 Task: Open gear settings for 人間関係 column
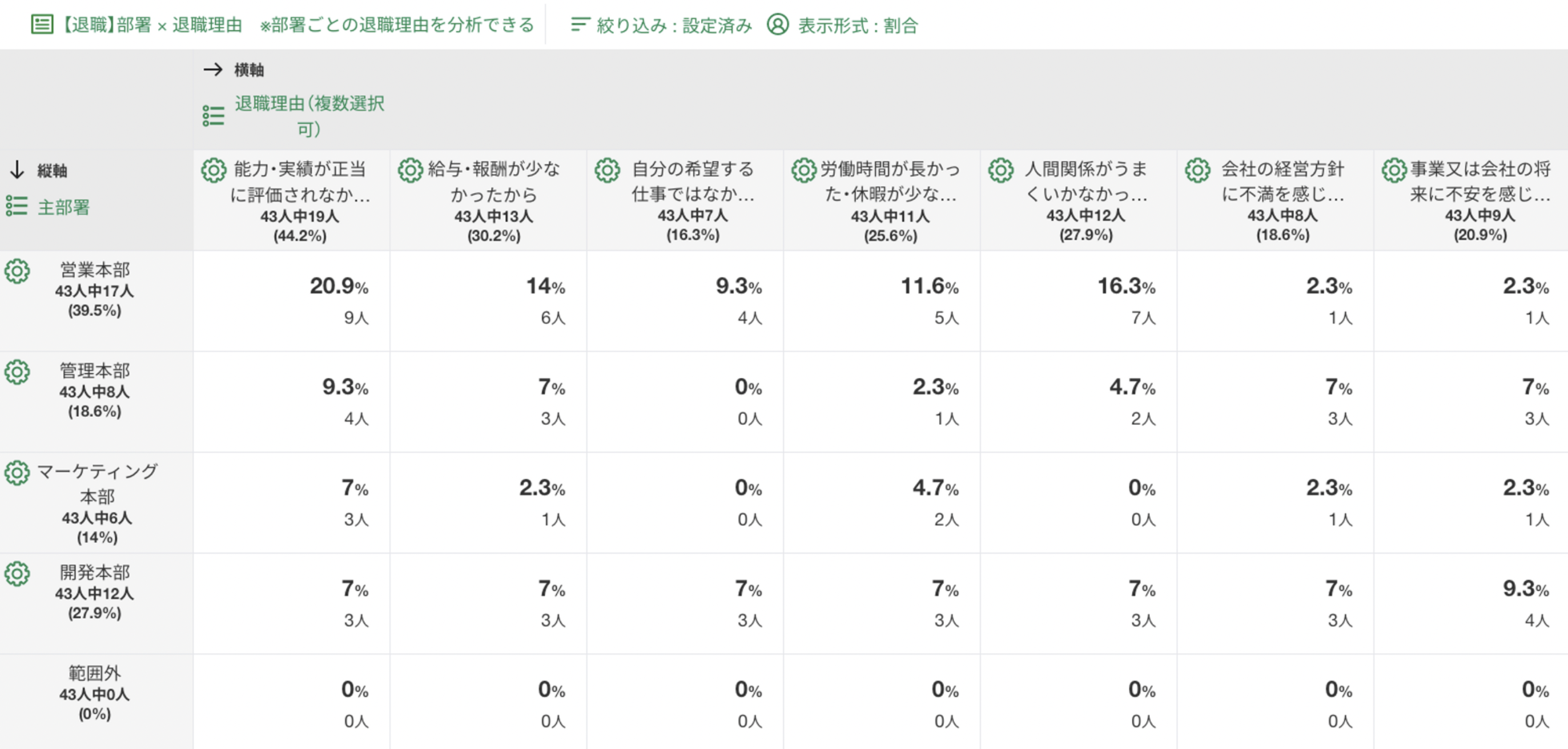1000,171
